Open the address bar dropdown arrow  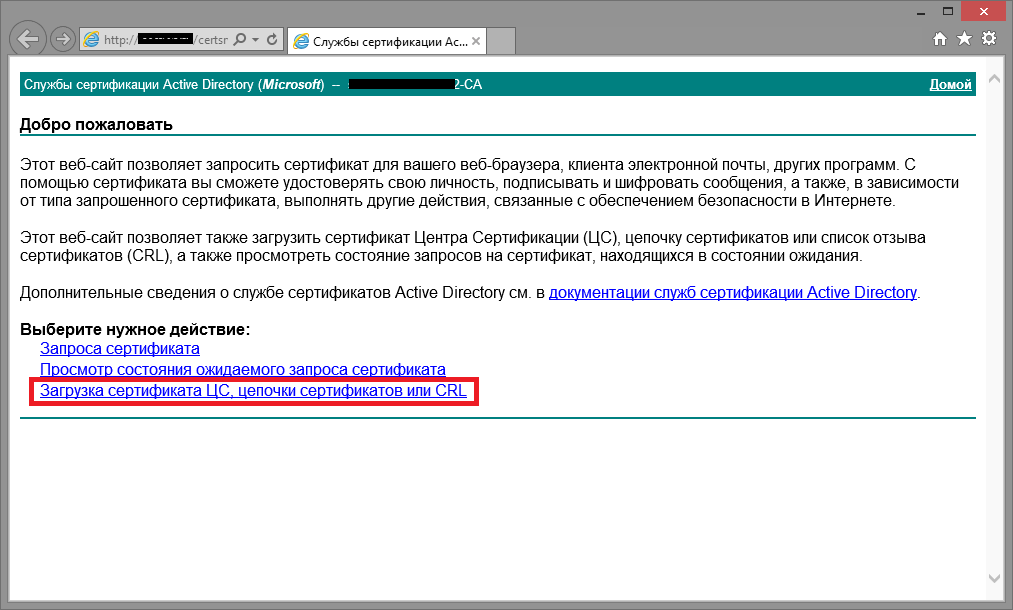pyautogui.click(x=255, y=39)
